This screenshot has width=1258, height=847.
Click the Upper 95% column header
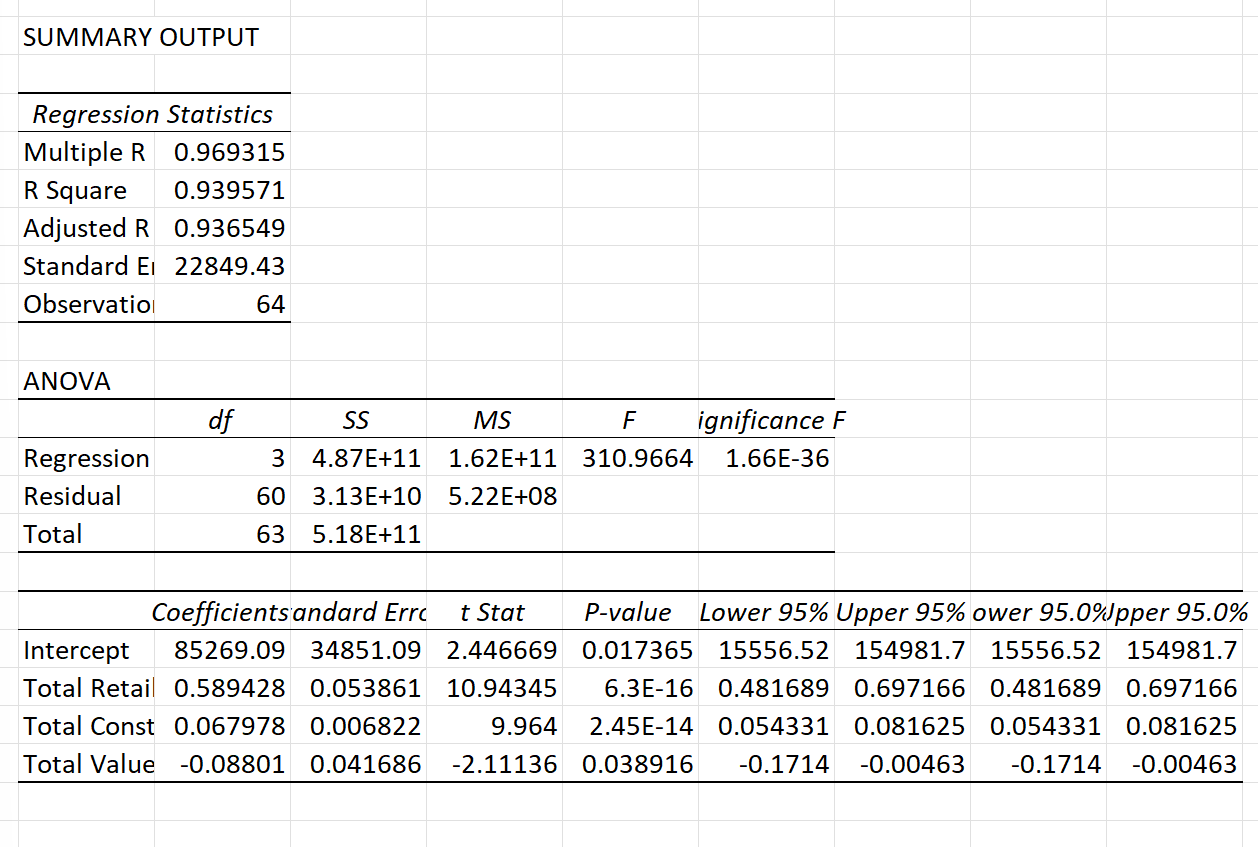[901, 612]
